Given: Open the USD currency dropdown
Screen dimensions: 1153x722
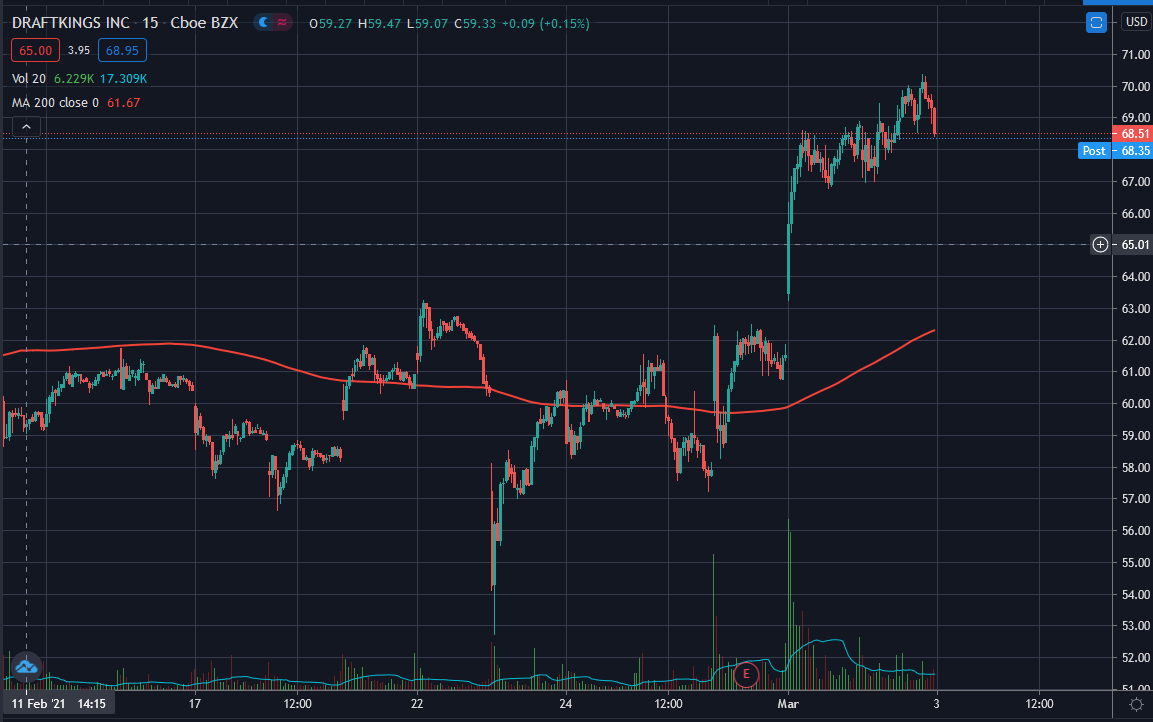Looking at the screenshot, I should pos(1134,22).
